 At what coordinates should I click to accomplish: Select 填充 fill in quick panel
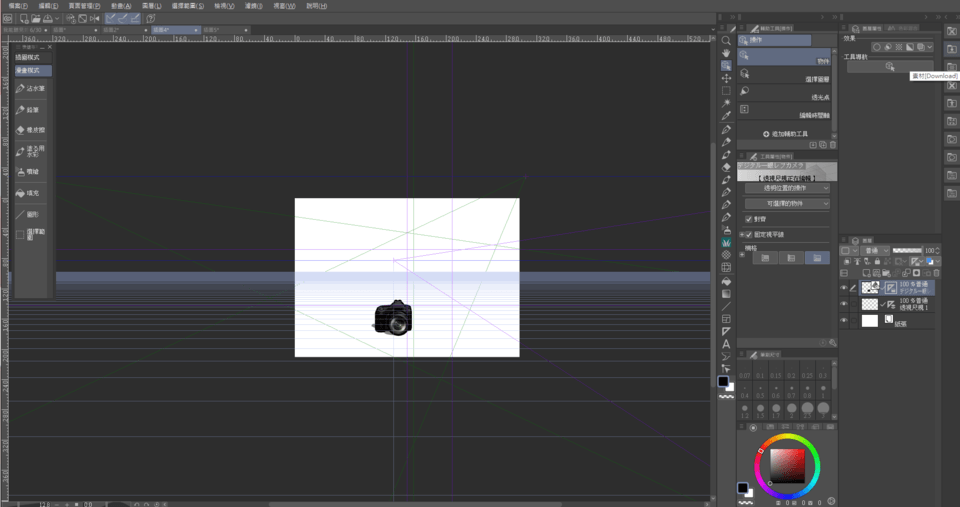pos(31,193)
